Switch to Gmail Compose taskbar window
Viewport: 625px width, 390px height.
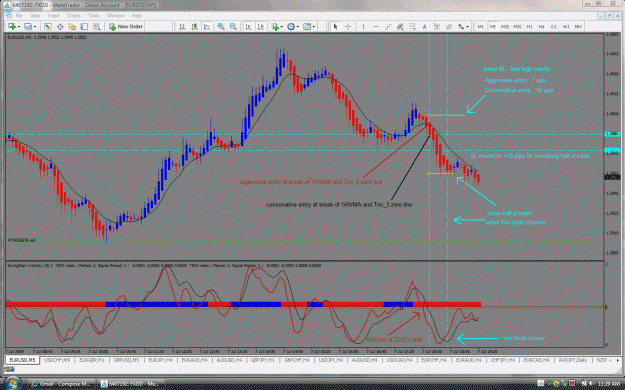[x=61, y=384]
